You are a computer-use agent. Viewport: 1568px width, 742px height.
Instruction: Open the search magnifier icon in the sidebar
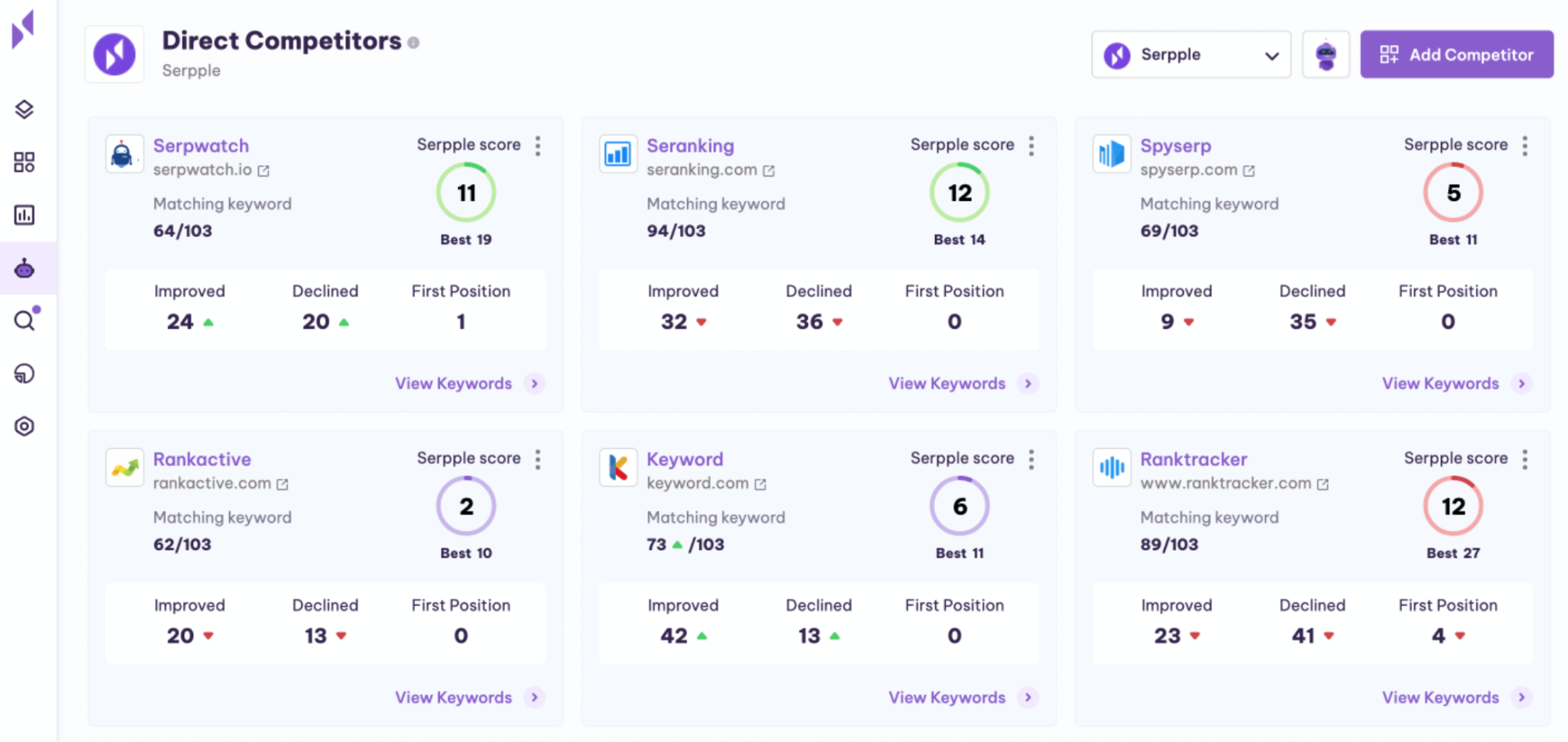pos(26,319)
